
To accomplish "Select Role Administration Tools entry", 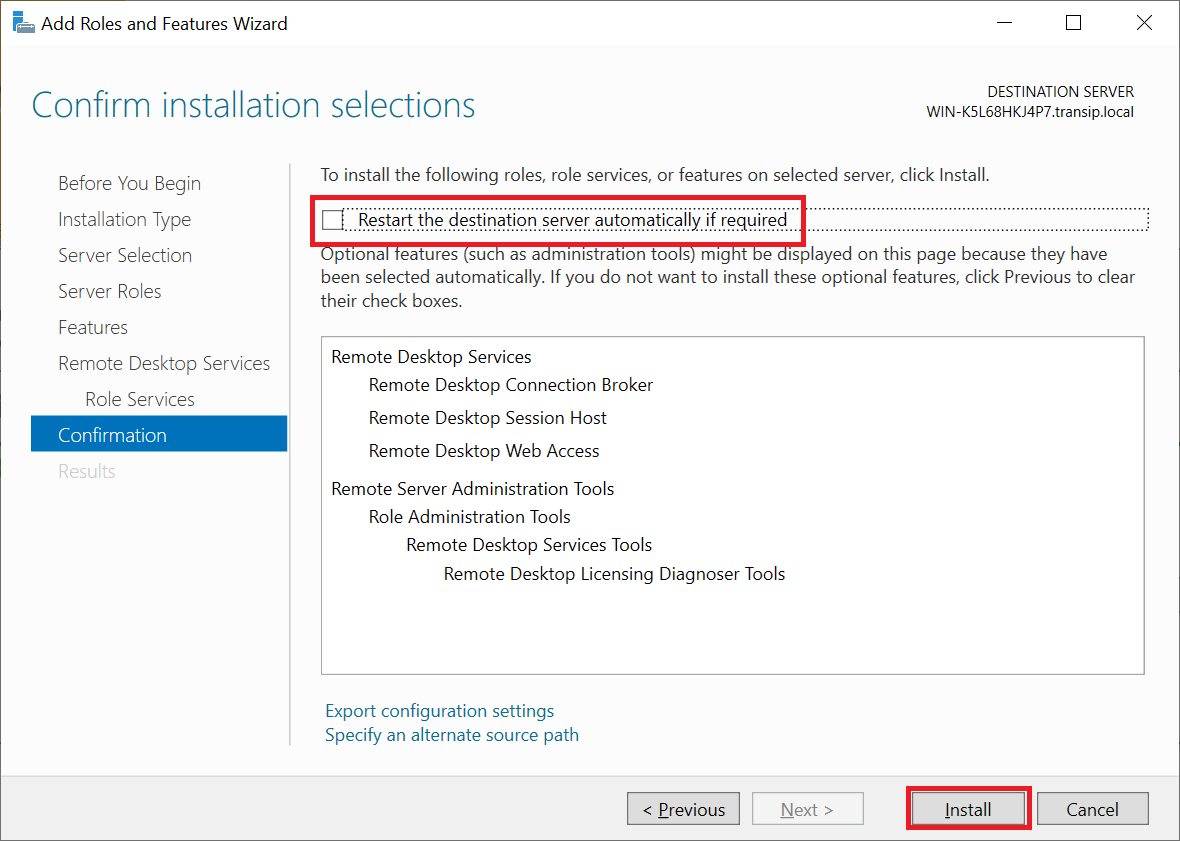I will click(470, 517).
